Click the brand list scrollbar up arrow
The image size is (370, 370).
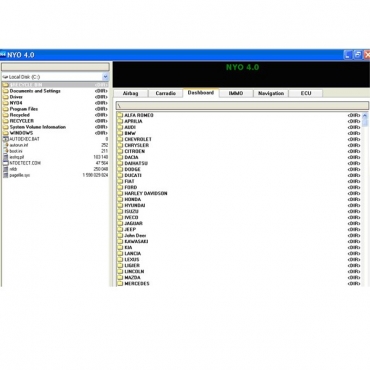click(365, 115)
